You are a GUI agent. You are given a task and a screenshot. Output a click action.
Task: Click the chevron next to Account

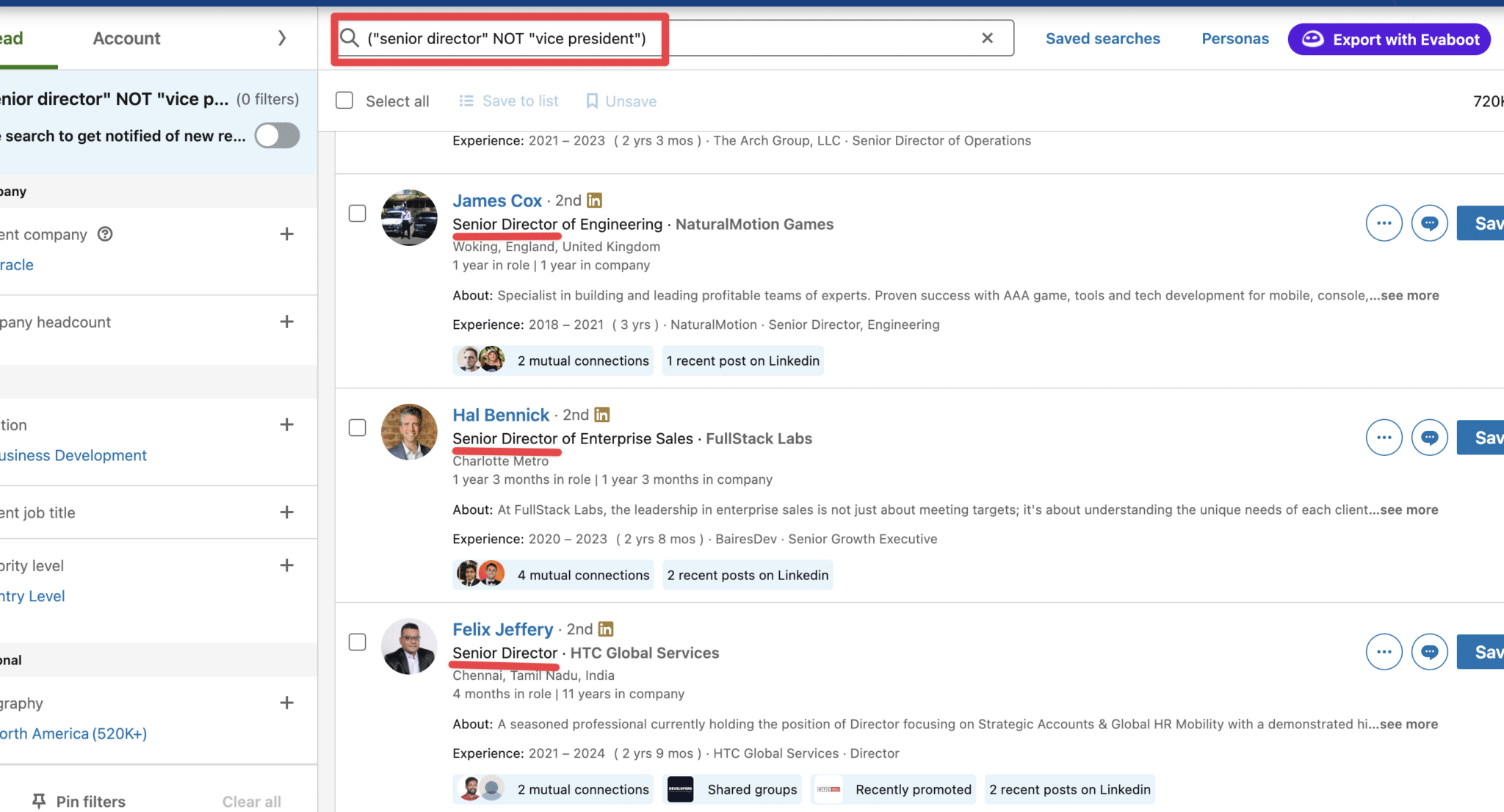(282, 37)
